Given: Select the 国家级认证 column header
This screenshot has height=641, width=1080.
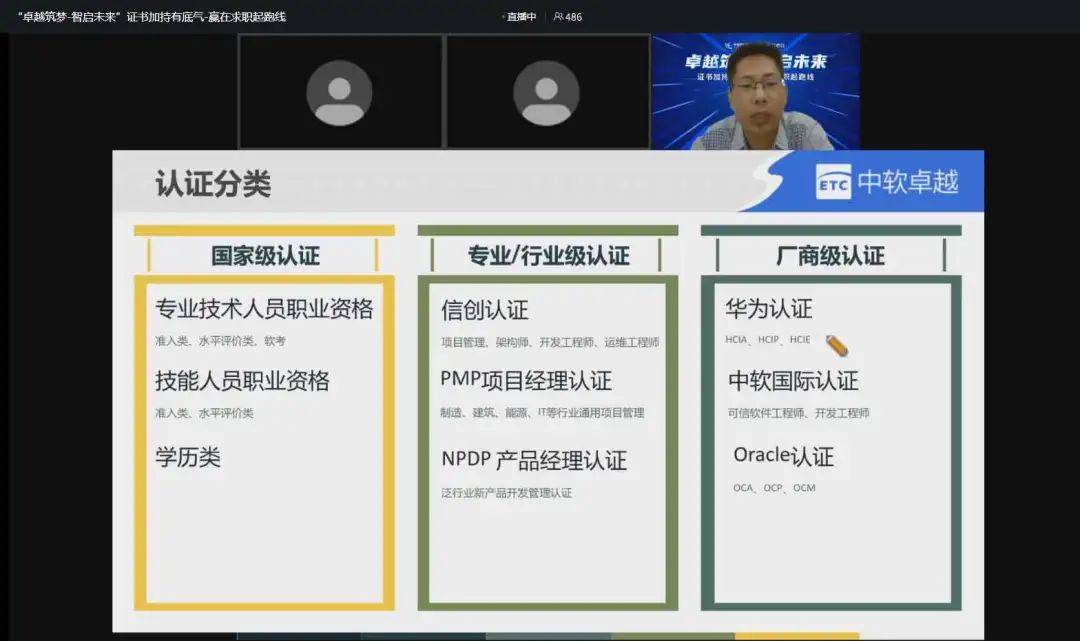Looking at the screenshot, I should [x=265, y=256].
